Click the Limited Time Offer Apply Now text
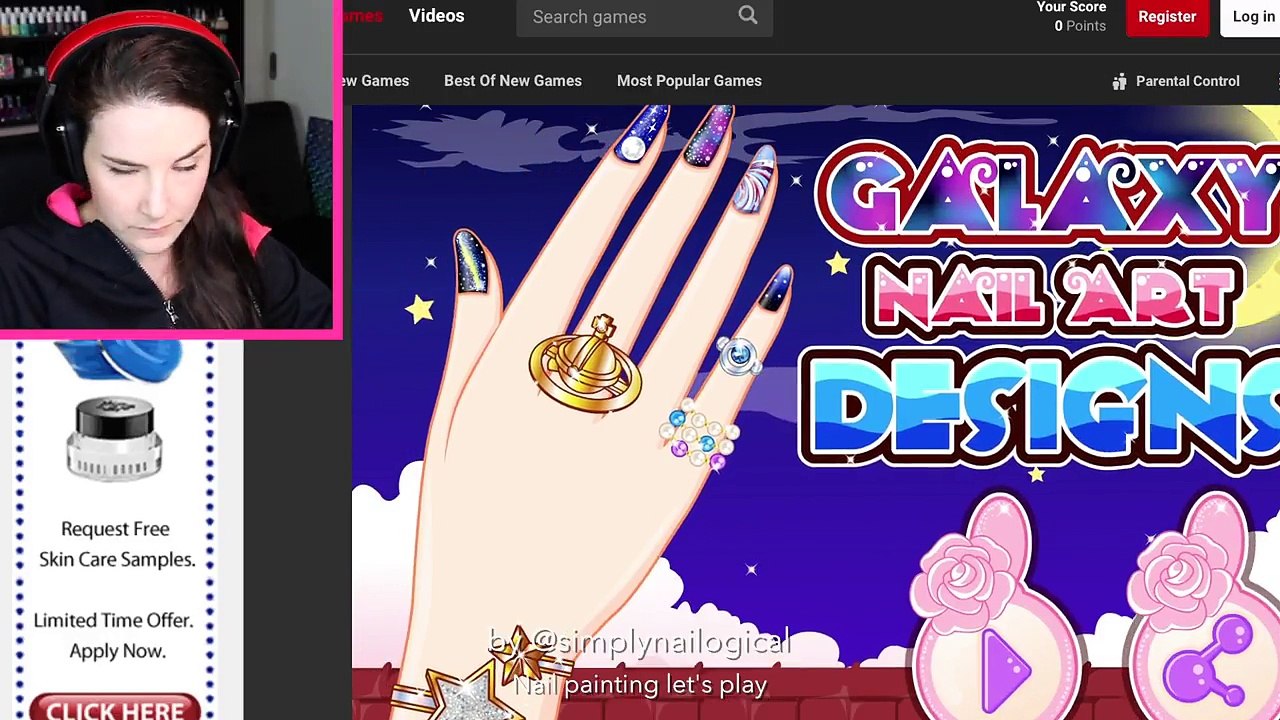1280x720 pixels. click(114, 635)
